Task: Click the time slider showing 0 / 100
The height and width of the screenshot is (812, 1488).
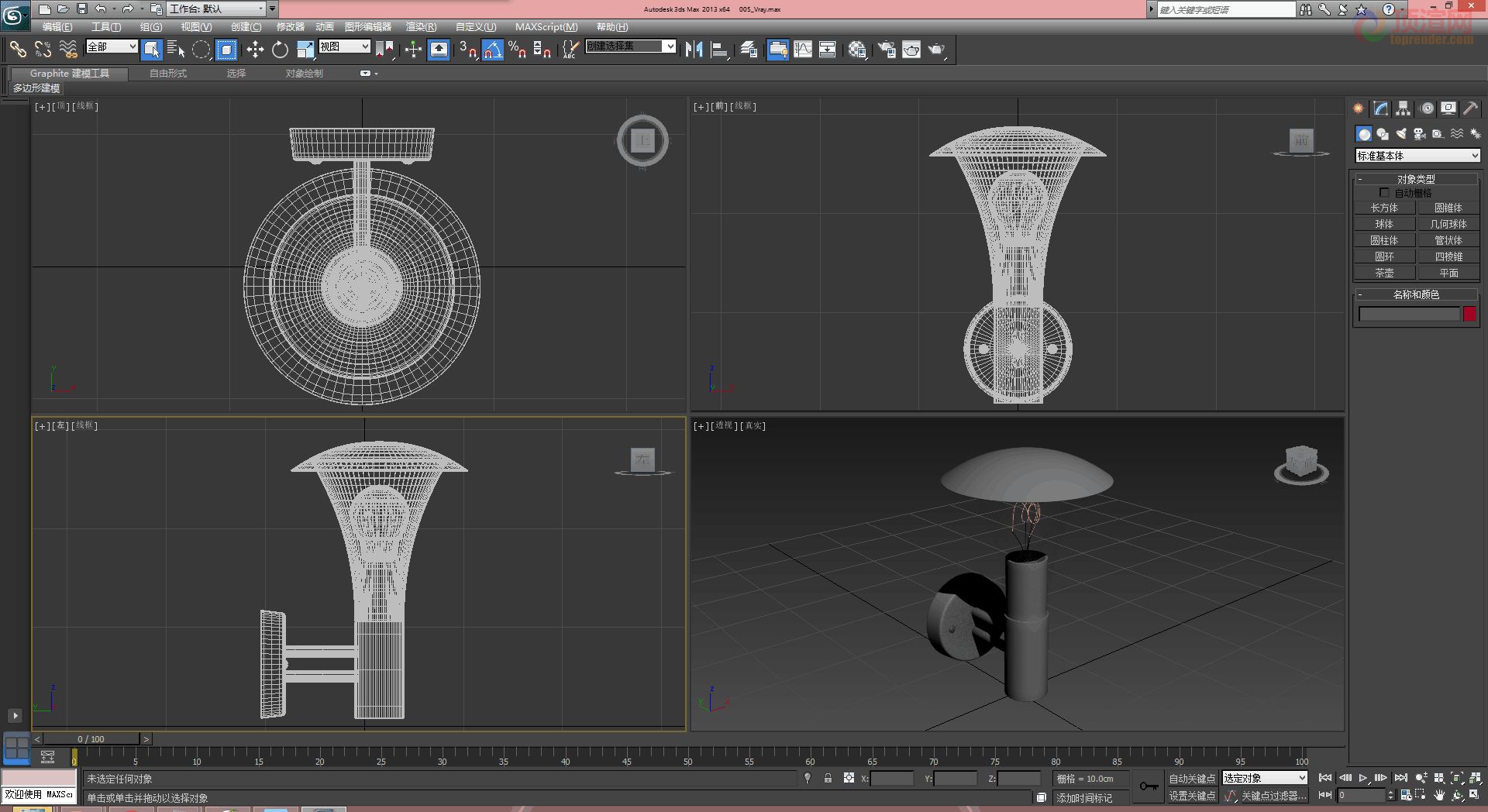Action: [91, 739]
